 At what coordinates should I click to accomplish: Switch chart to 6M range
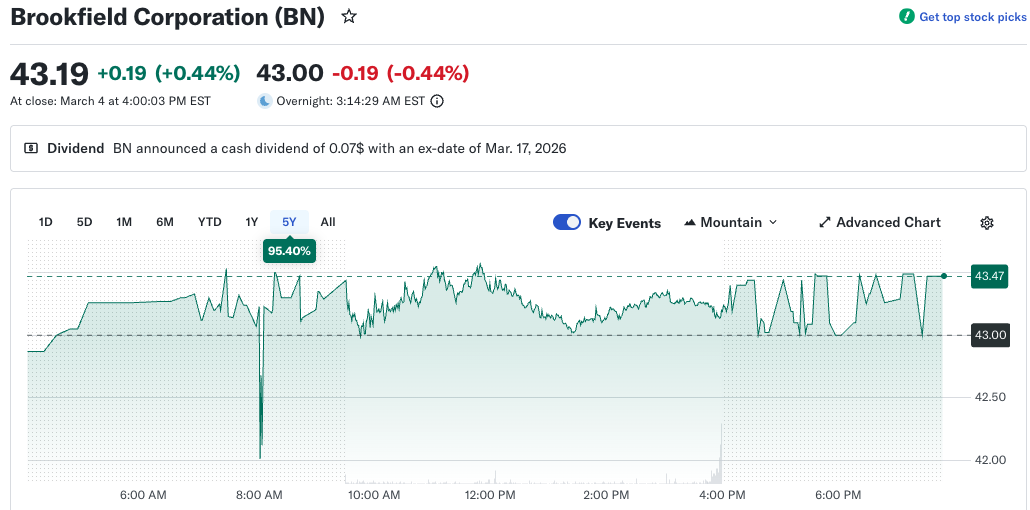pyautogui.click(x=165, y=222)
